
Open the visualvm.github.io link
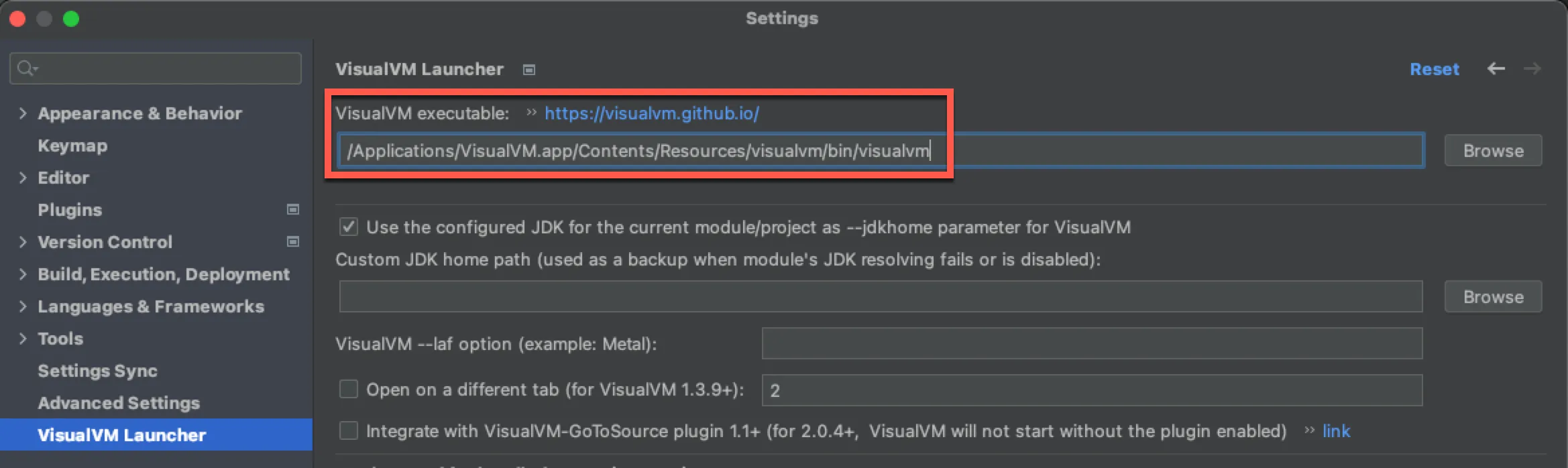tap(651, 113)
